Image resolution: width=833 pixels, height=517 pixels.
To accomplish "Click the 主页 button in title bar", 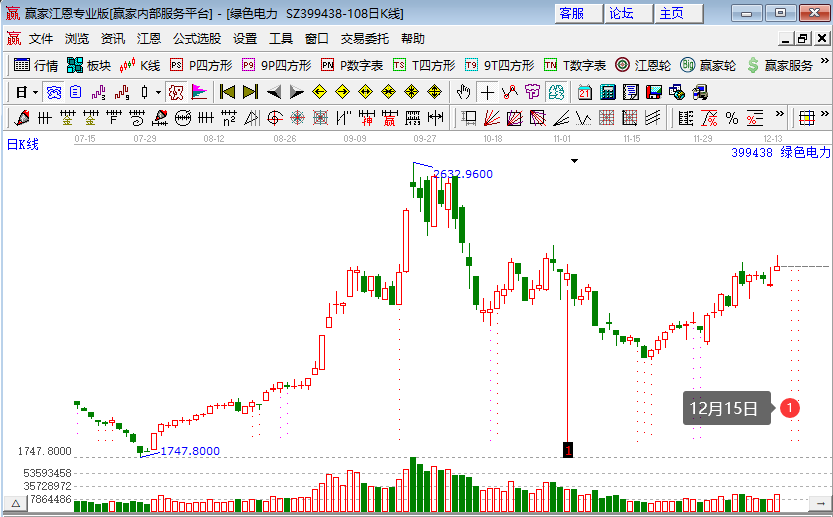I will pos(679,13).
